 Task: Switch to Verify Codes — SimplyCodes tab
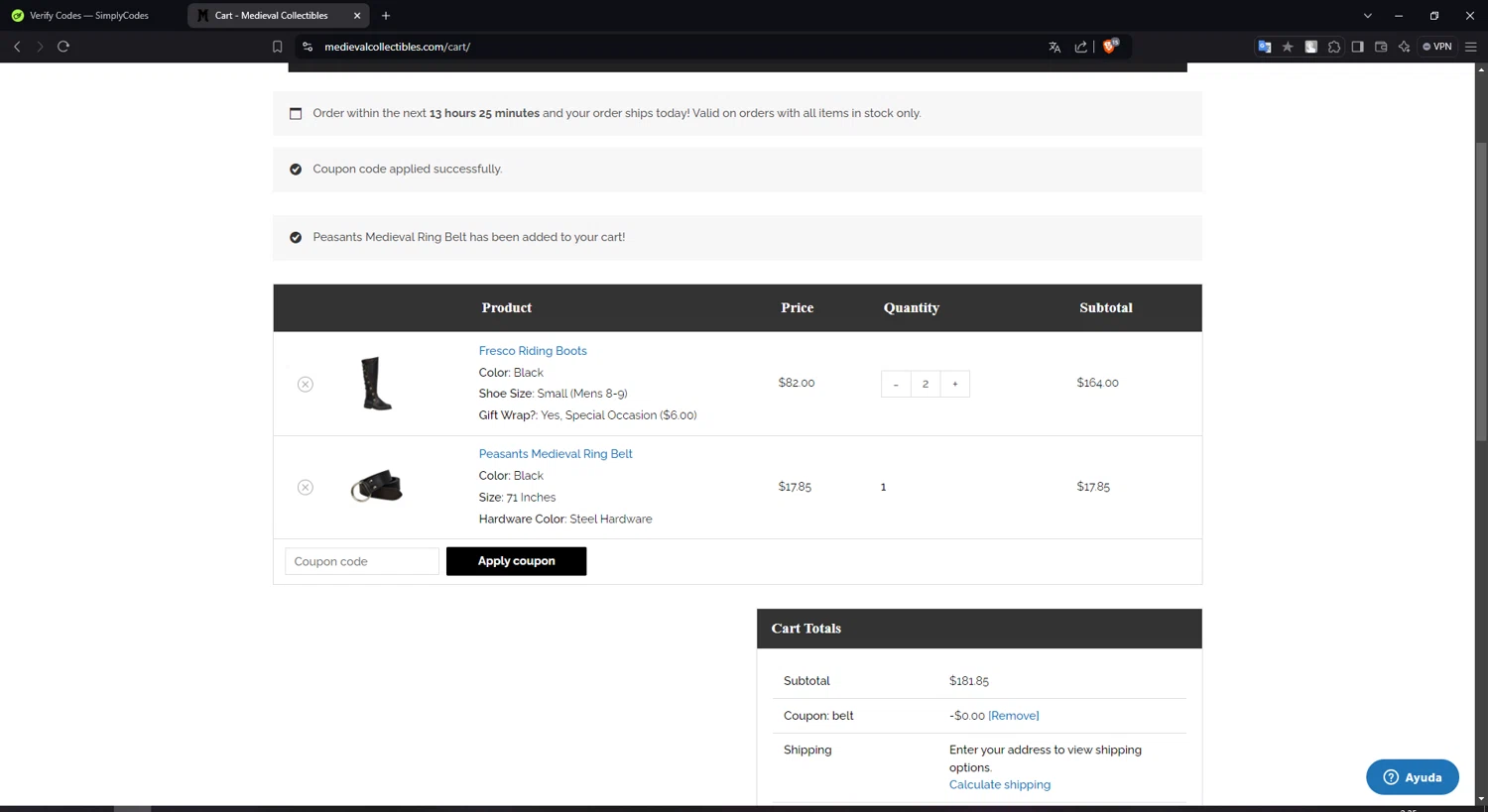pyautogui.click(x=89, y=16)
